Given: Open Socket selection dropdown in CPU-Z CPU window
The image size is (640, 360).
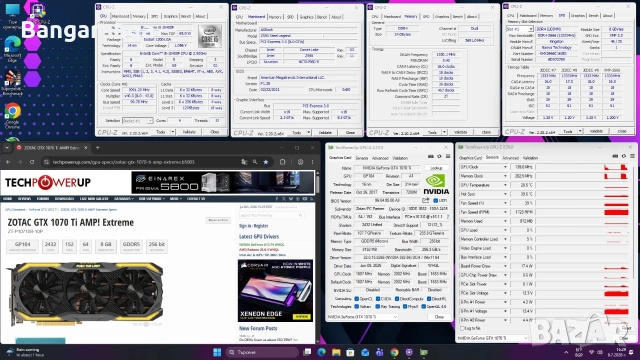Looking at the screenshot, I should (x=138, y=121).
